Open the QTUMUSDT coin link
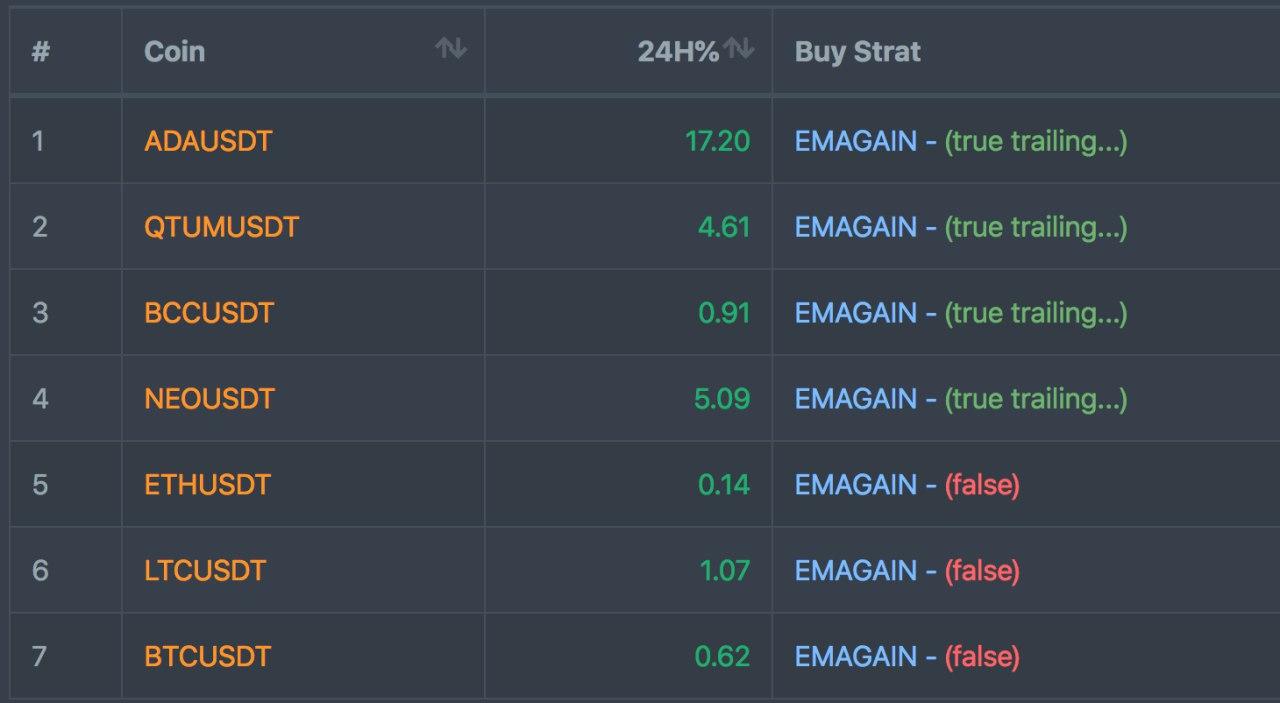Screen dimensions: 1280x703 (x=221, y=227)
